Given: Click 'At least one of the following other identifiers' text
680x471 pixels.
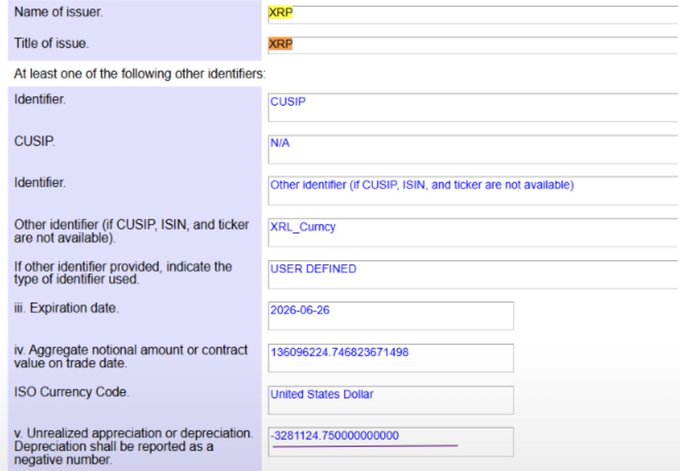Looking at the screenshot, I should tap(139, 74).
